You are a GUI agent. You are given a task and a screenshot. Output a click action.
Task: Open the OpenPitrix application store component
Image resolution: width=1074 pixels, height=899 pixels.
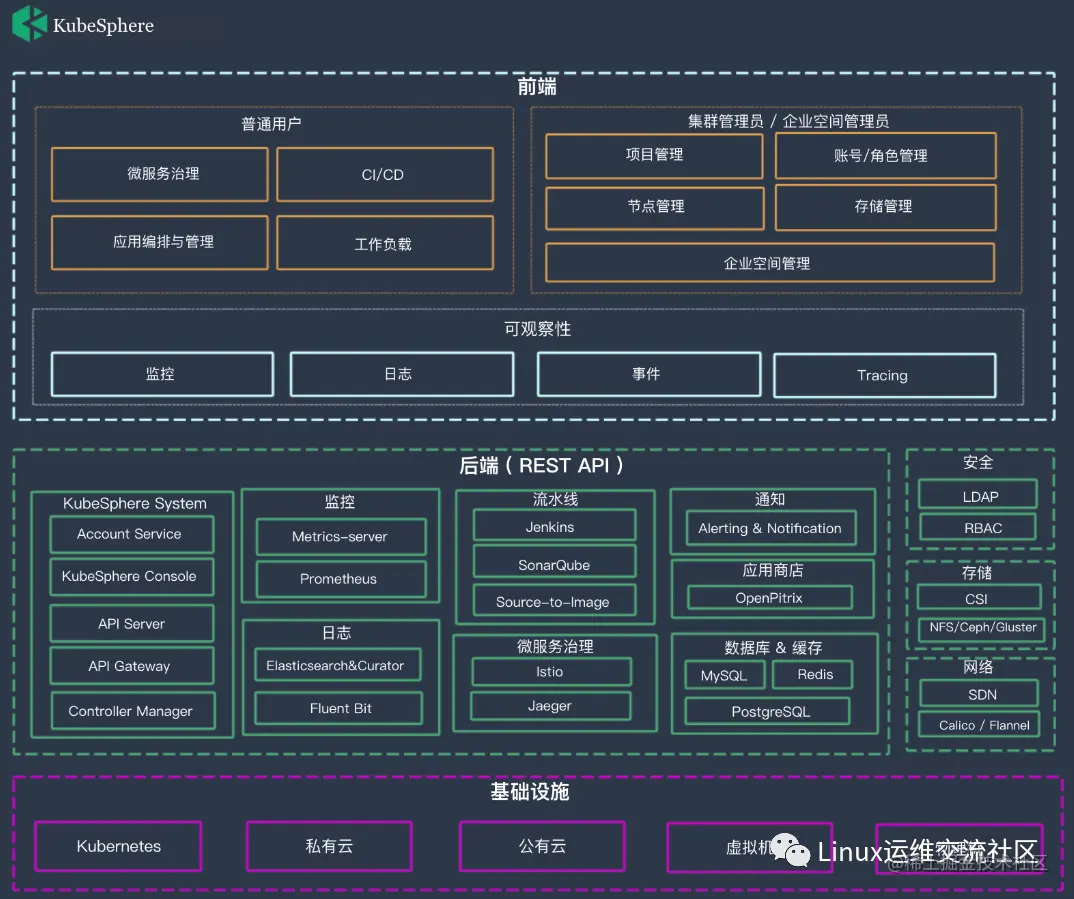point(768,598)
